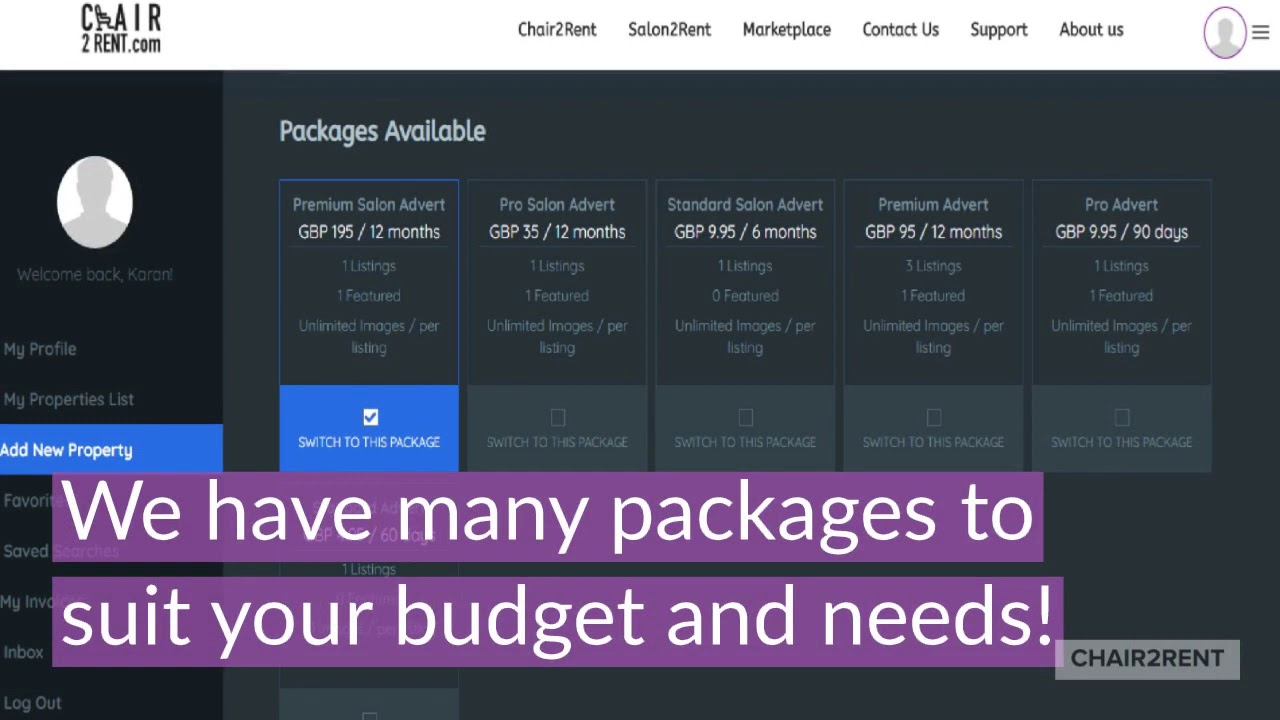Click the sidebar profile picture
Image resolution: width=1280 pixels, height=720 pixels.
pyautogui.click(x=95, y=202)
